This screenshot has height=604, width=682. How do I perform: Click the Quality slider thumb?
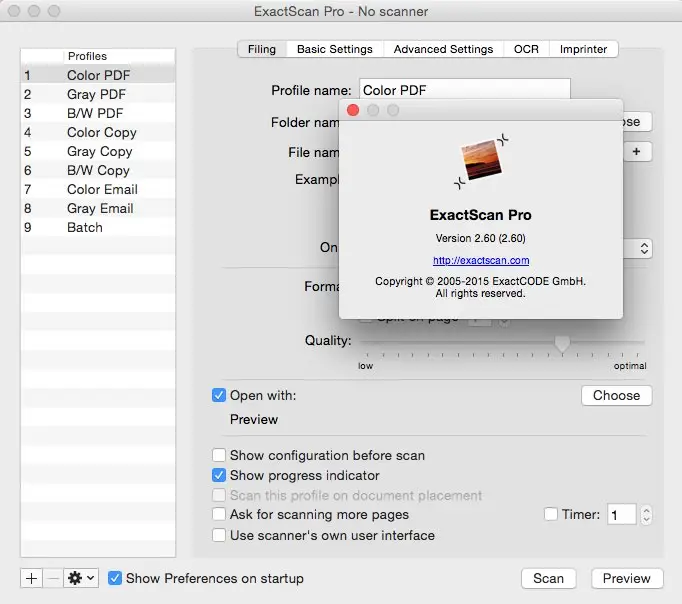click(x=562, y=344)
